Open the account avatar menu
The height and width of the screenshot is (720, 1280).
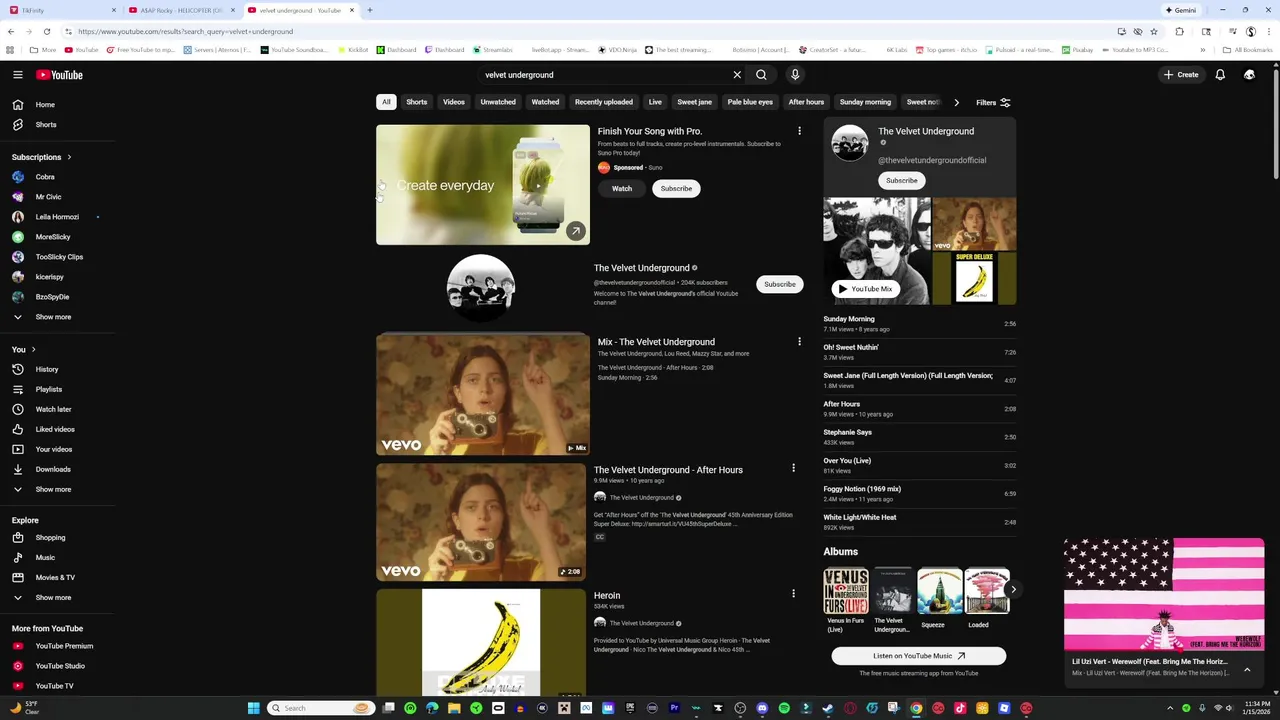pos(1249,75)
